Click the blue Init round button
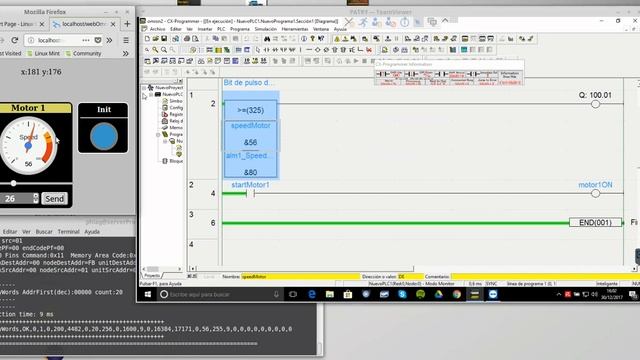The height and width of the screenshot is (360, 640). (x=104, y=136)
